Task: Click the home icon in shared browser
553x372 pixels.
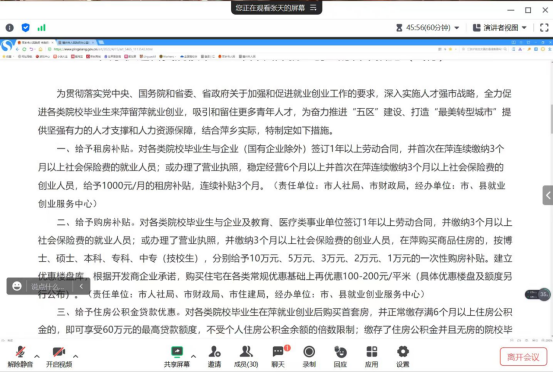Action: click(x=40, y=49)
